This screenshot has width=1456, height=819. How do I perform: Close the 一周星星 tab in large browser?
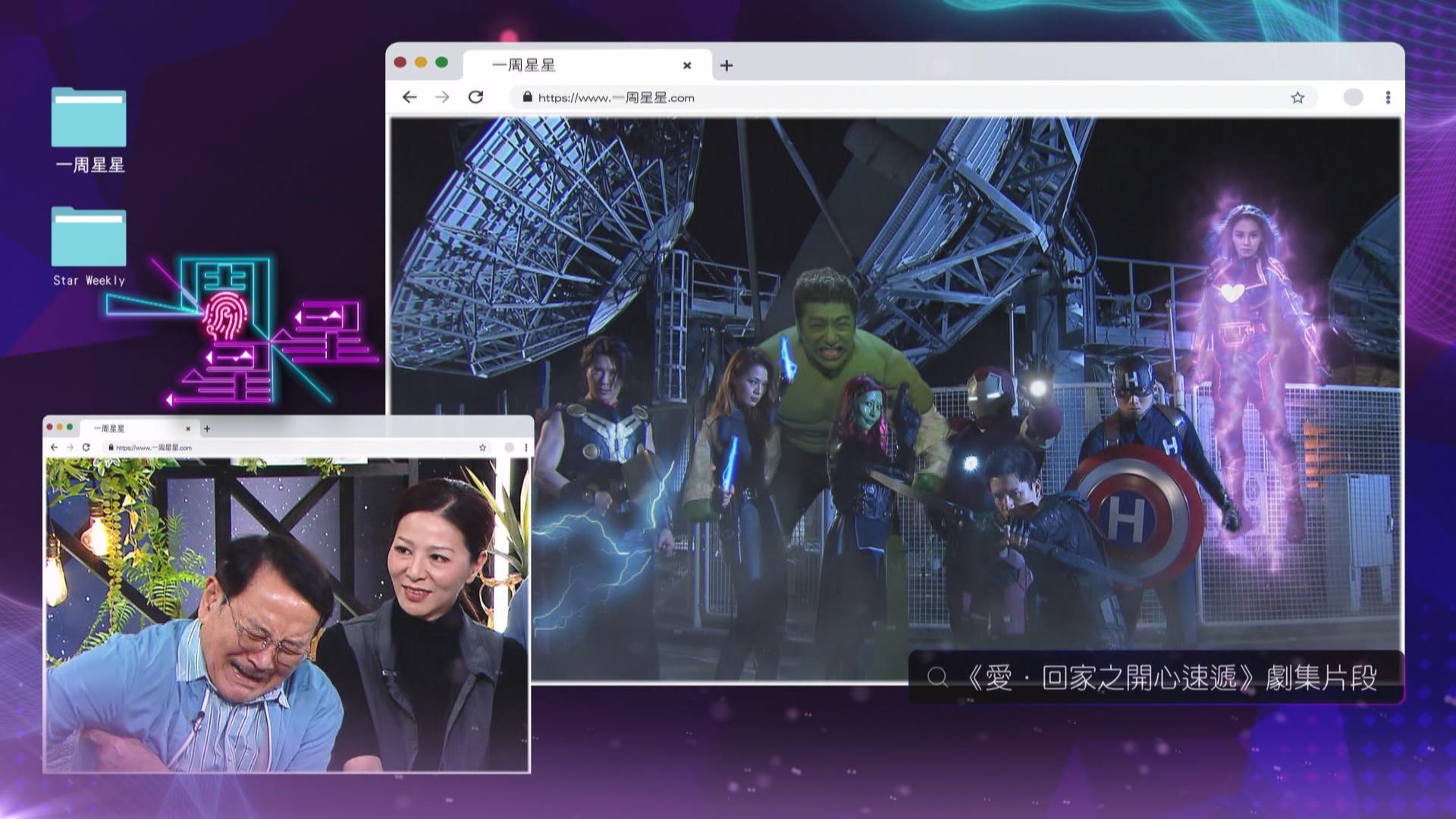click(x=687, y=65)
